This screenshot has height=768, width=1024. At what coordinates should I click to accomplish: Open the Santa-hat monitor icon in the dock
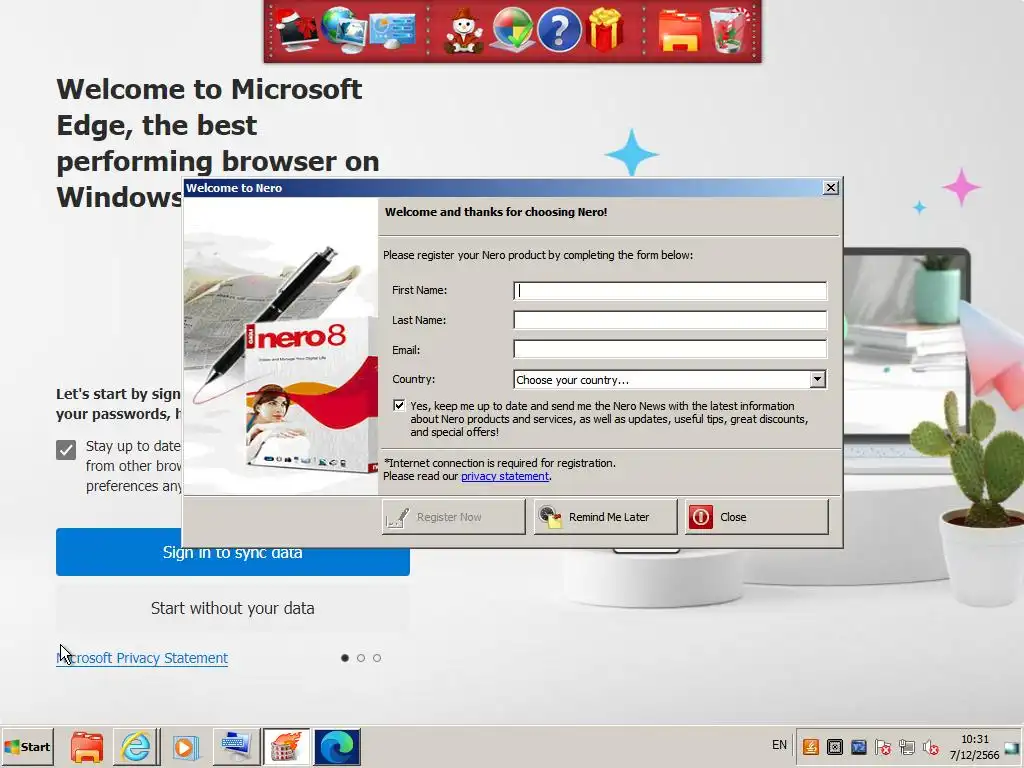coord(296,29)
